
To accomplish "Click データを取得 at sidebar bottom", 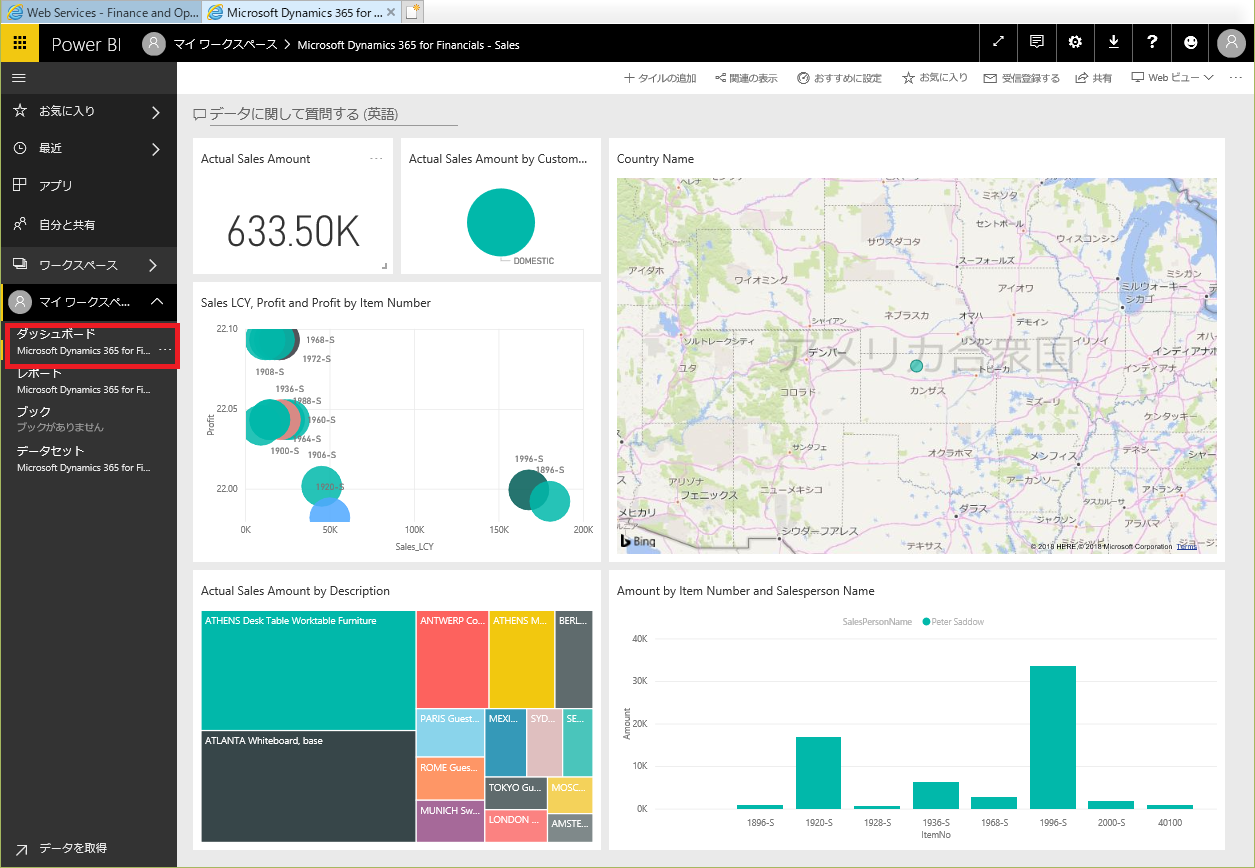I will coord(72,848).
